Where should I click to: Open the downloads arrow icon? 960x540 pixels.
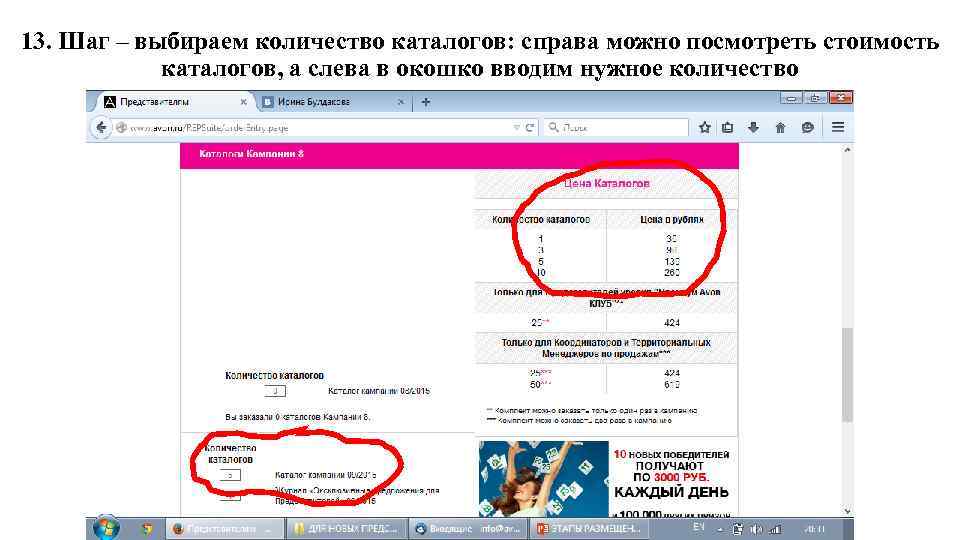click(753, 127)
